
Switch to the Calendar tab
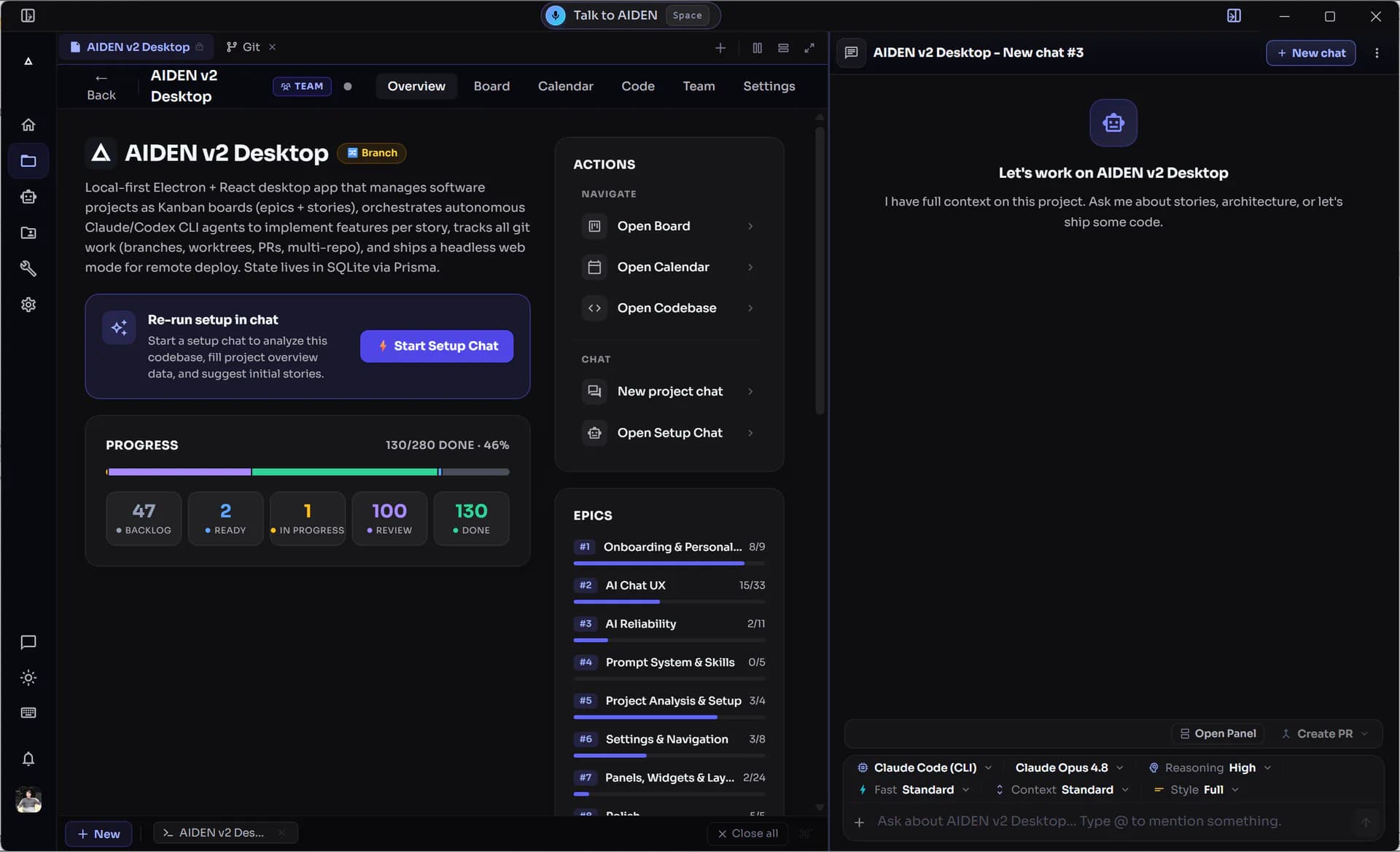pos(566,86)
